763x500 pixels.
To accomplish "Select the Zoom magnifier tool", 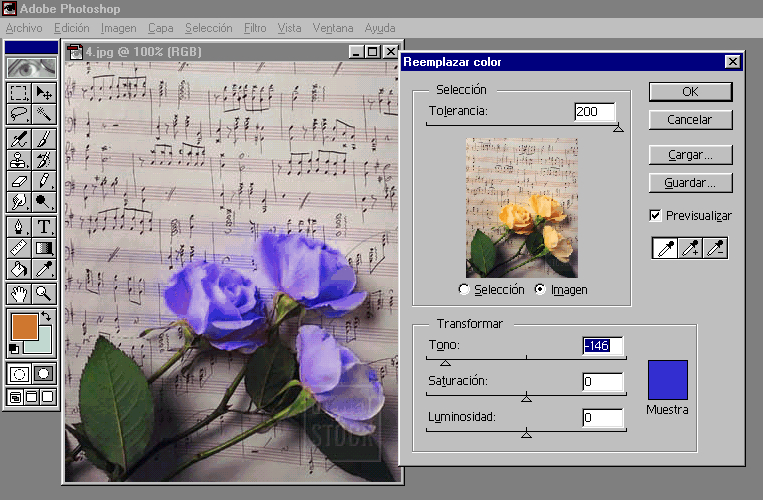I will point(44,293).
